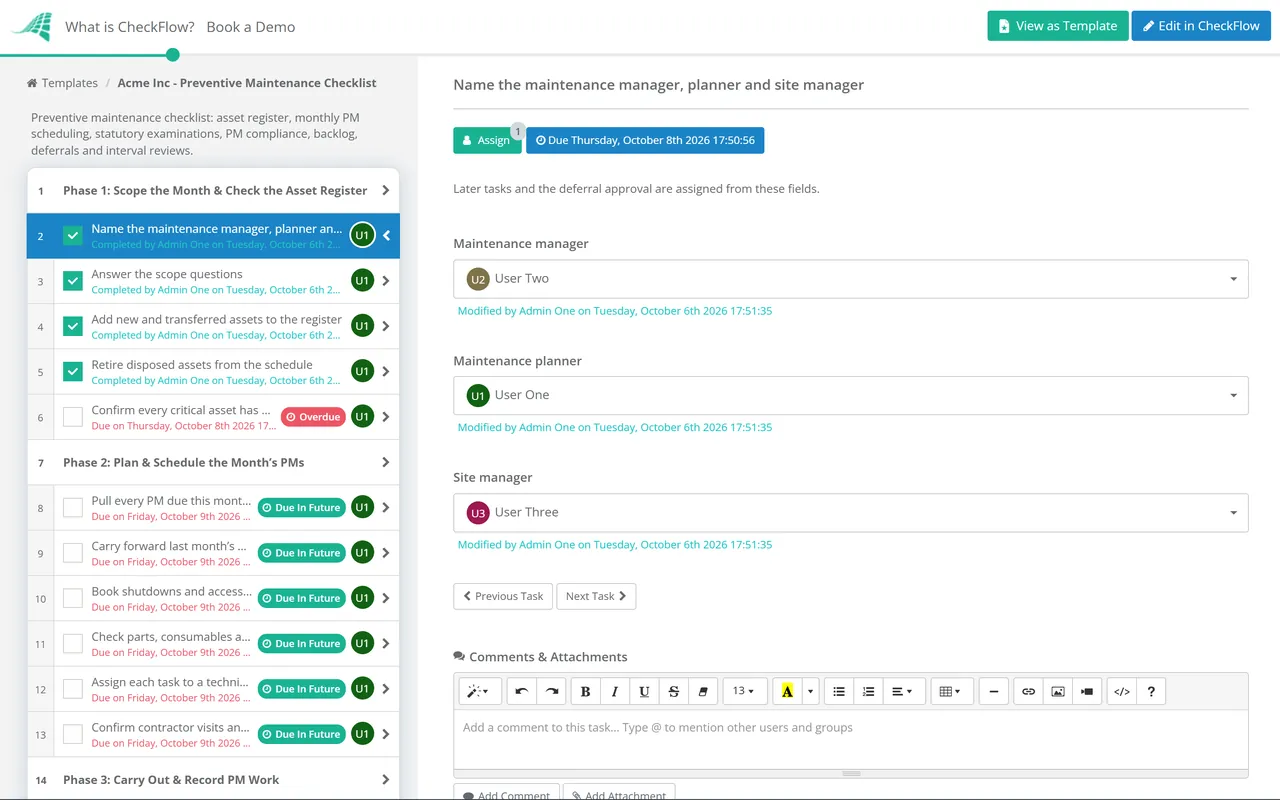Uncheck Retire disposed assets task
This screenshot has width=1280, height=800.
[73, 372]
